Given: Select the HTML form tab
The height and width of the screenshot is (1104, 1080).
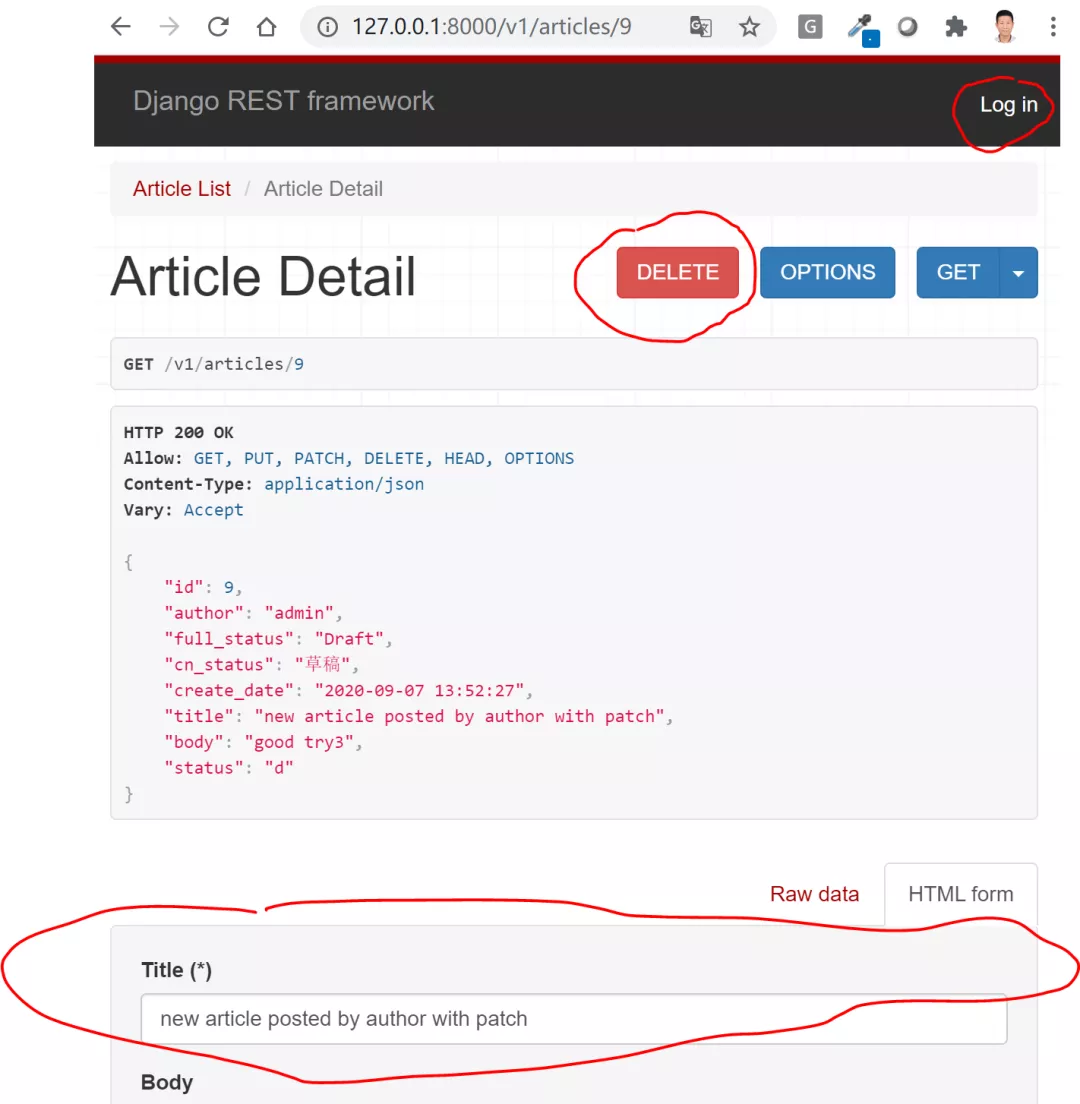Looking at the screenshot, I should click(x=960, y=894).
